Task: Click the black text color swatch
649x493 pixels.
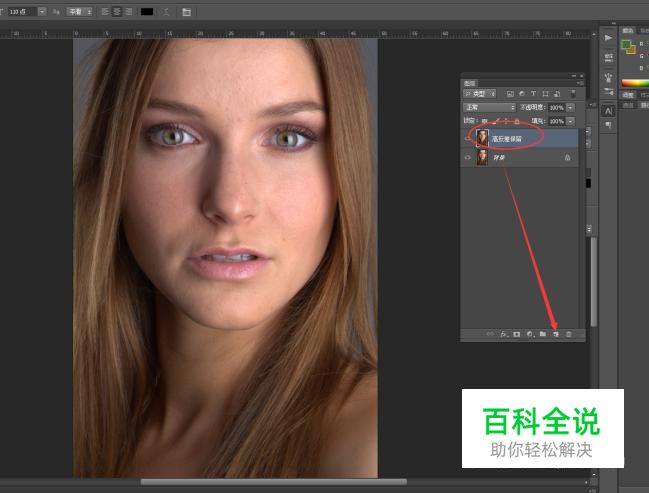Action: pyautogui.click(x=147, y=11)
